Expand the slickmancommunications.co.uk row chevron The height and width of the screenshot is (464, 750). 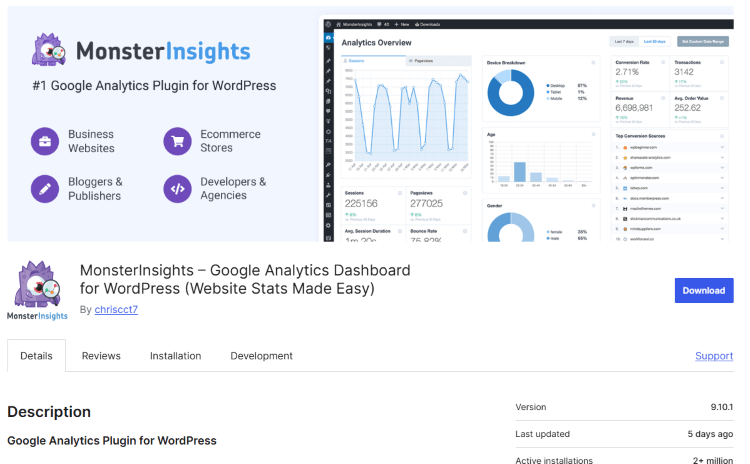(x=722, y=219)
